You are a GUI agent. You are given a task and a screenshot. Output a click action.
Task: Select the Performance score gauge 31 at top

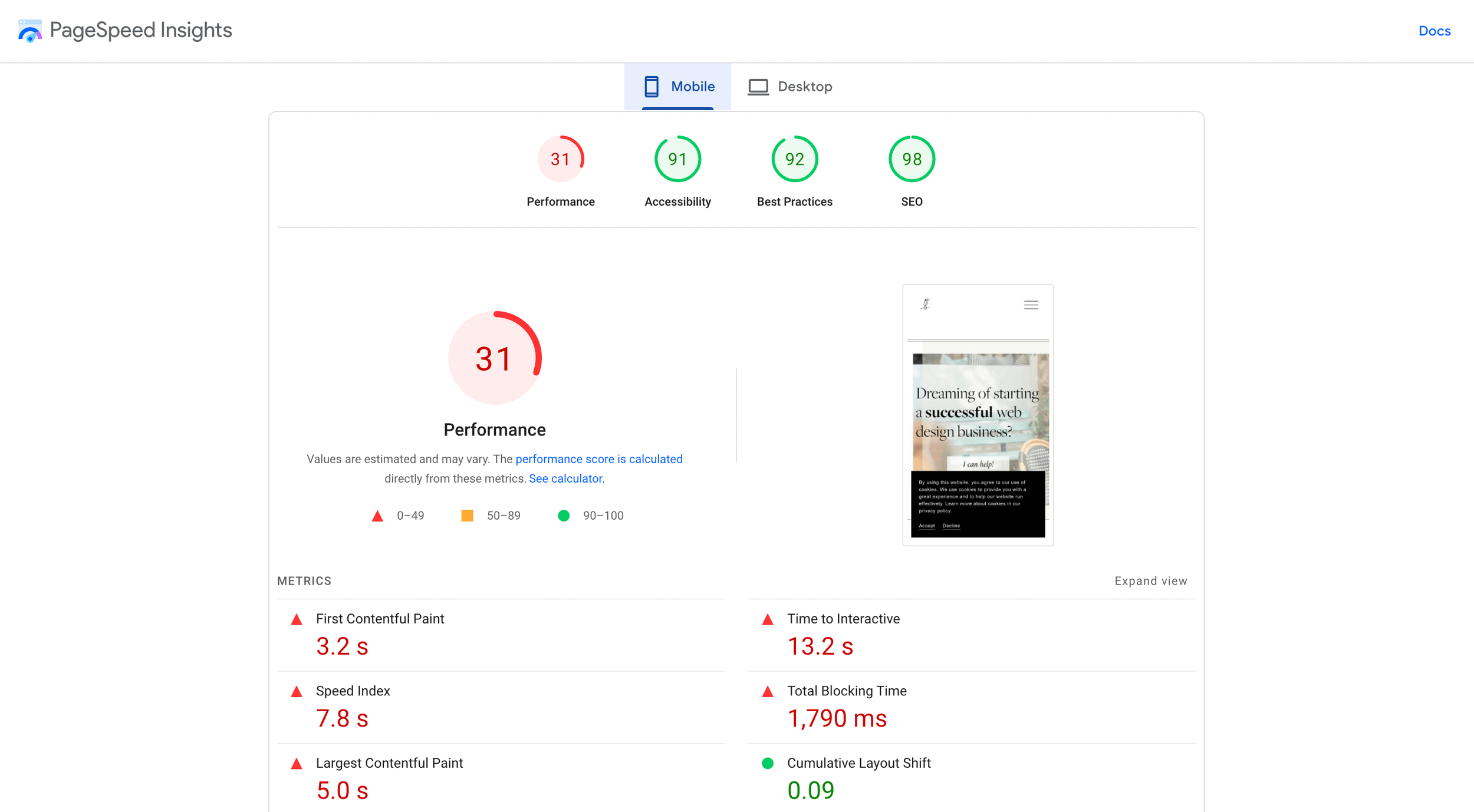click(560, 159)
